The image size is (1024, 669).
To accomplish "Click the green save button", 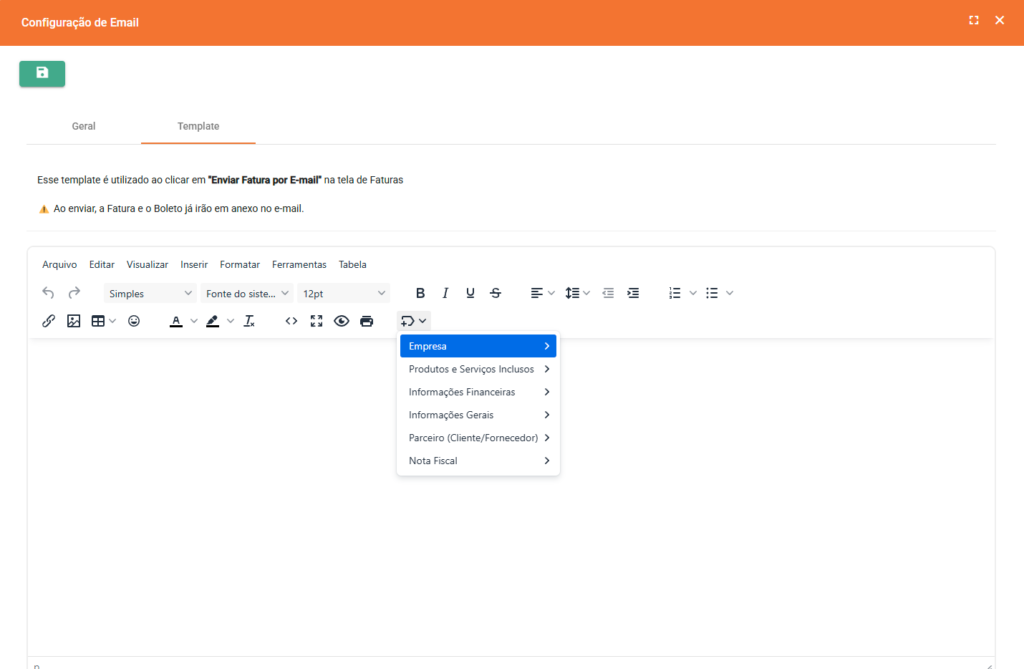I will click(42, 73).
